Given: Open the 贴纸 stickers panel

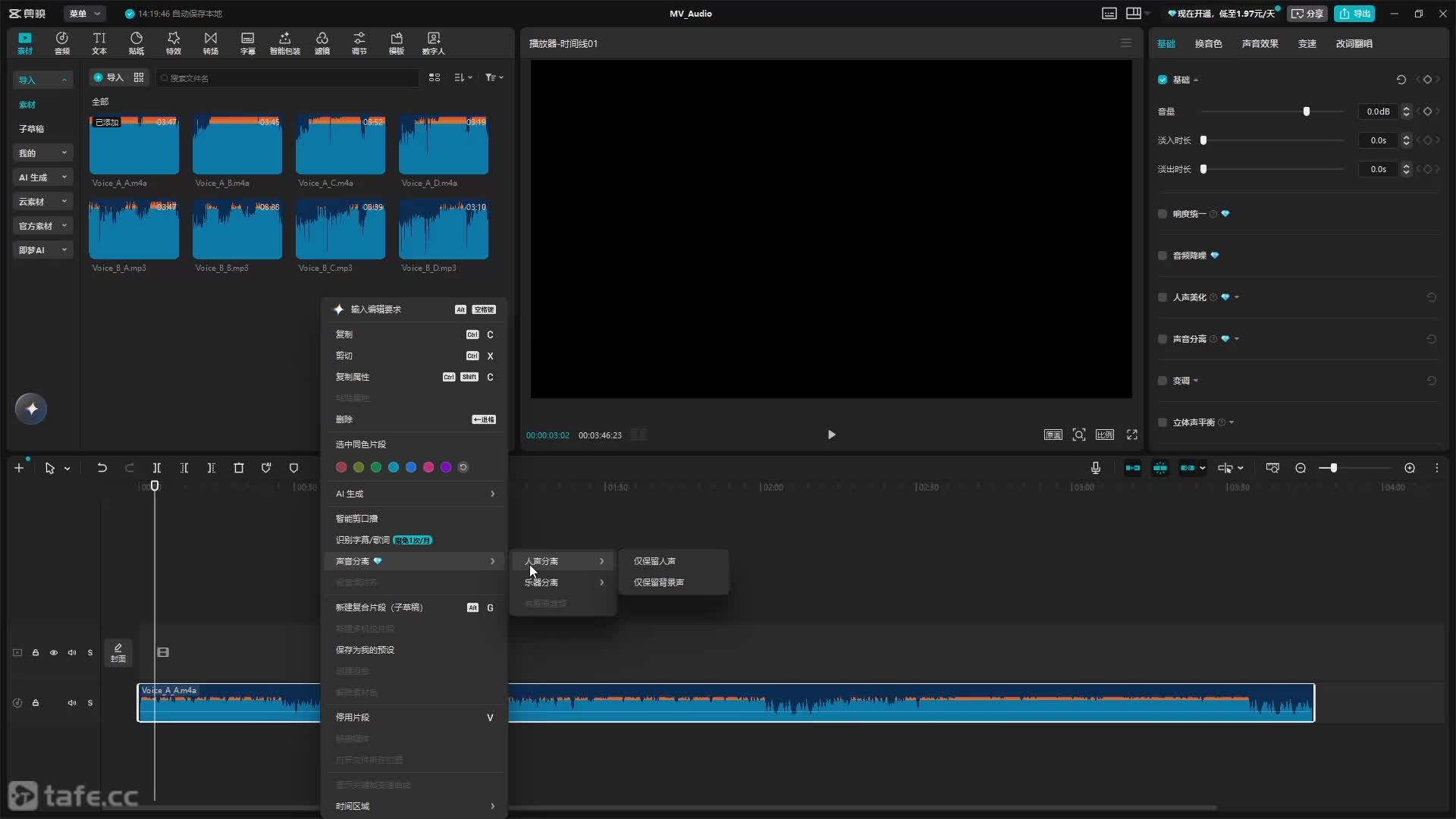Looking at the screenshot, I should [x=136, y=43].
